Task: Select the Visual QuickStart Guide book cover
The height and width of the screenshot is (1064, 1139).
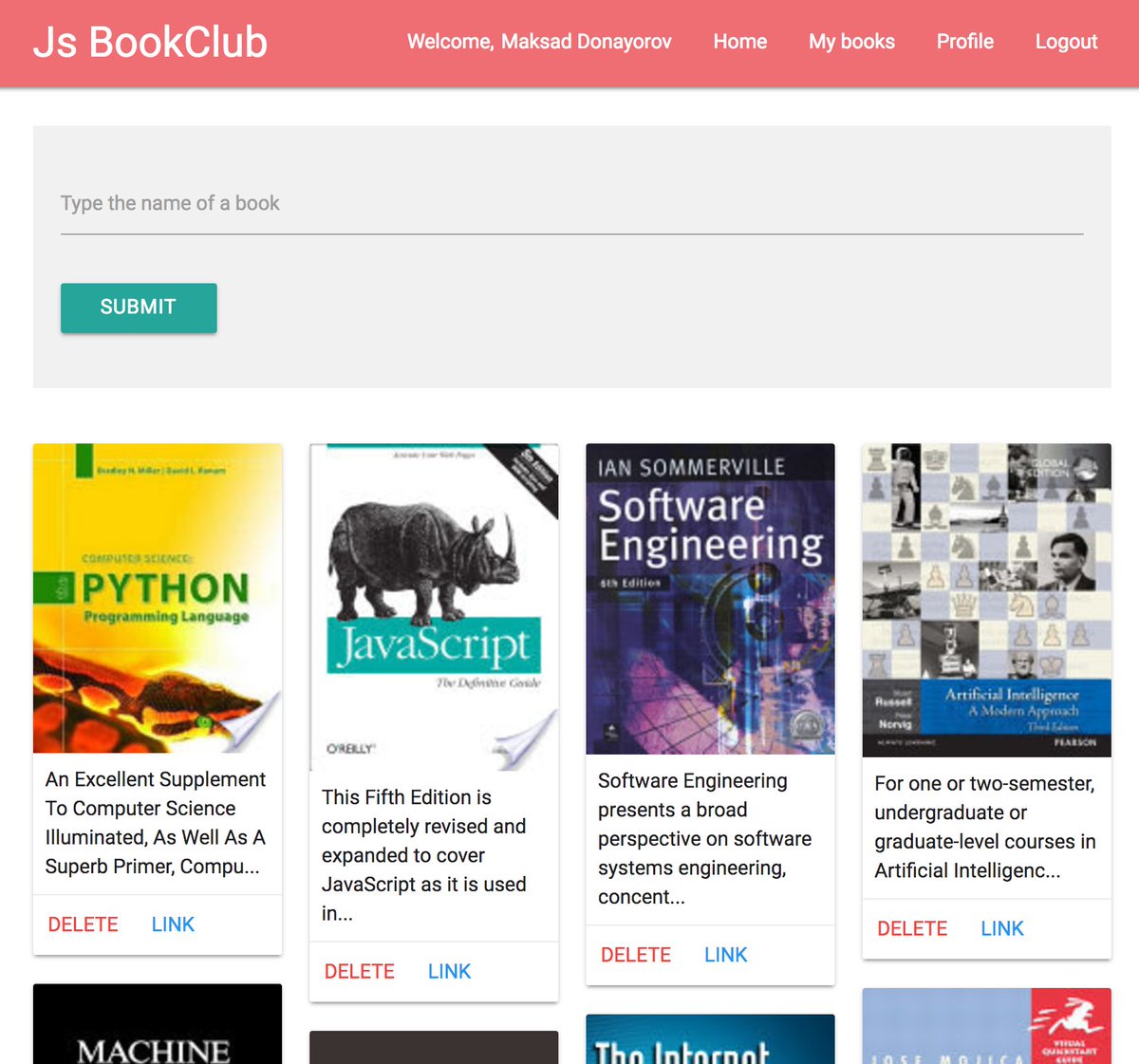Action: pos(986,1026)
